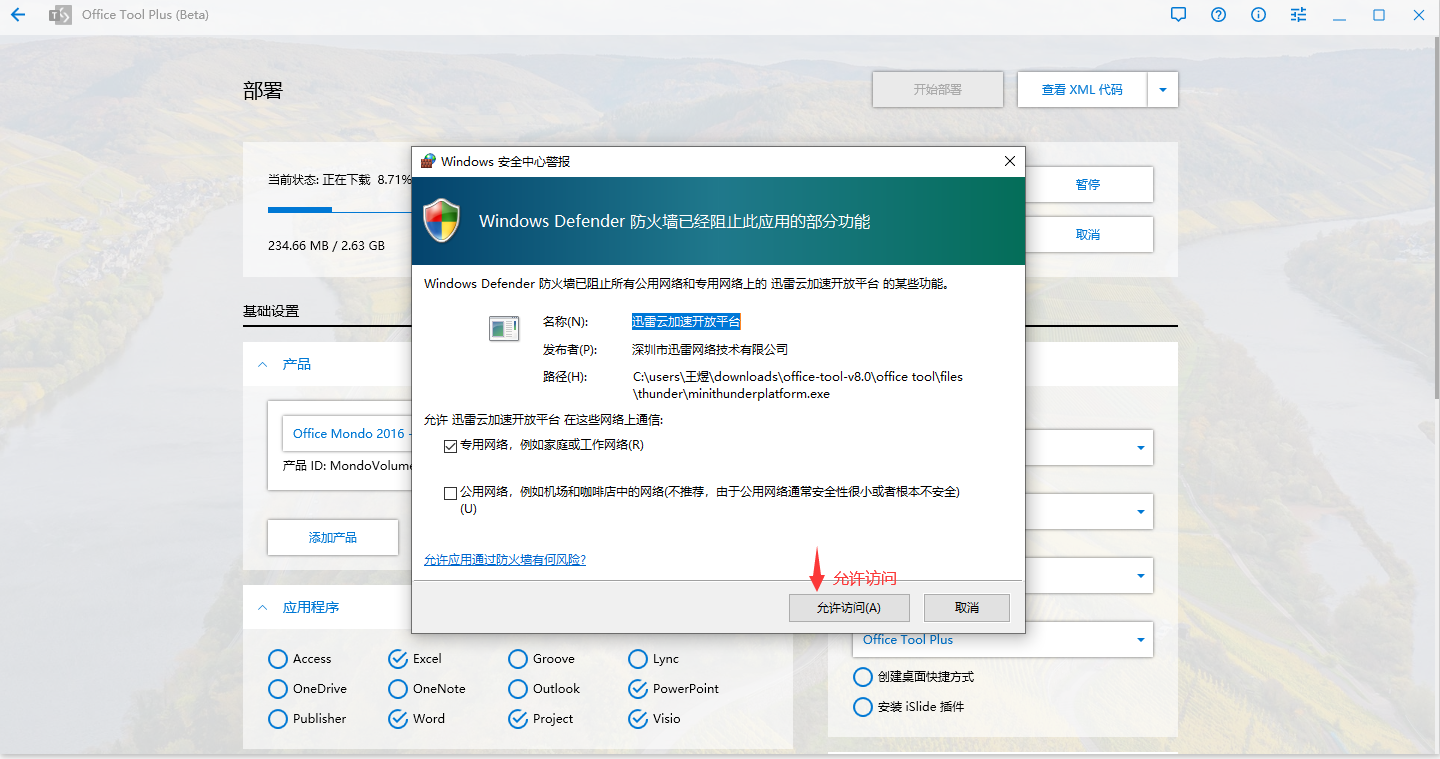
Task: Collapse the 应用程序 section
Action: pos(263,608)
